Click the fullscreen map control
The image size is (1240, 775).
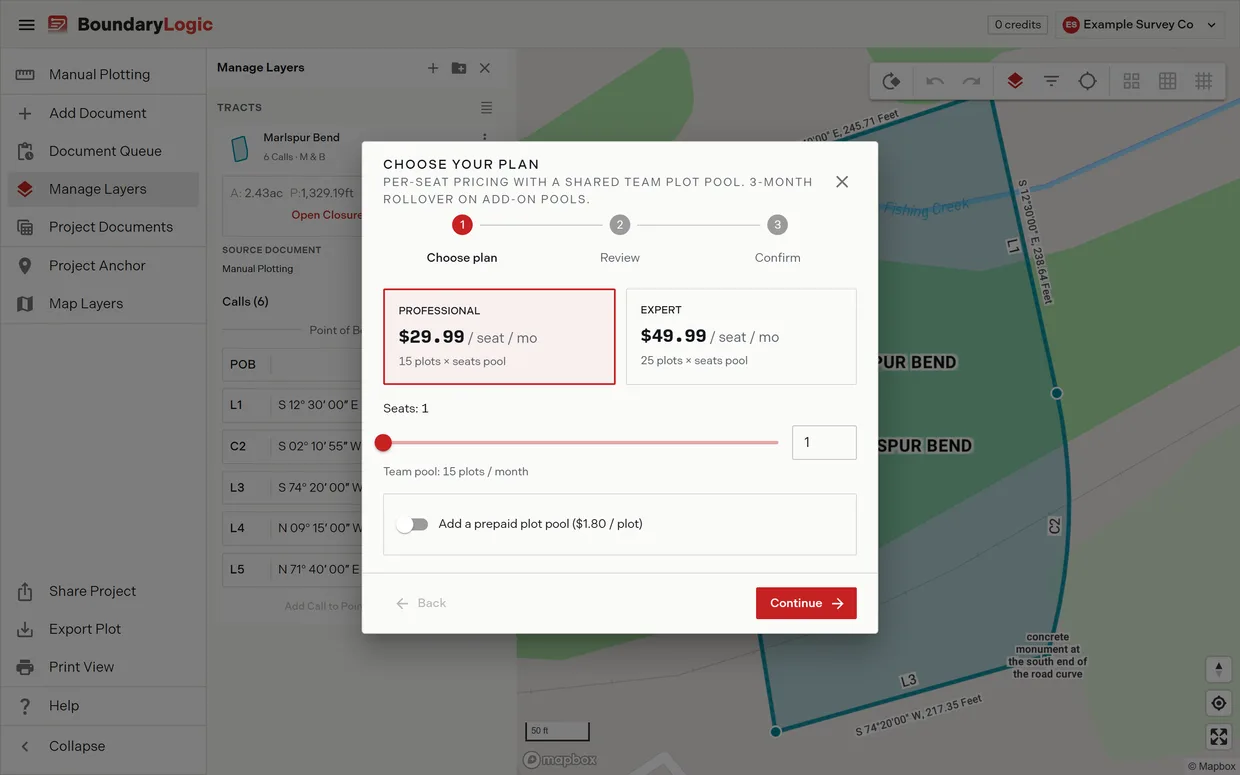click(1218, 737)
